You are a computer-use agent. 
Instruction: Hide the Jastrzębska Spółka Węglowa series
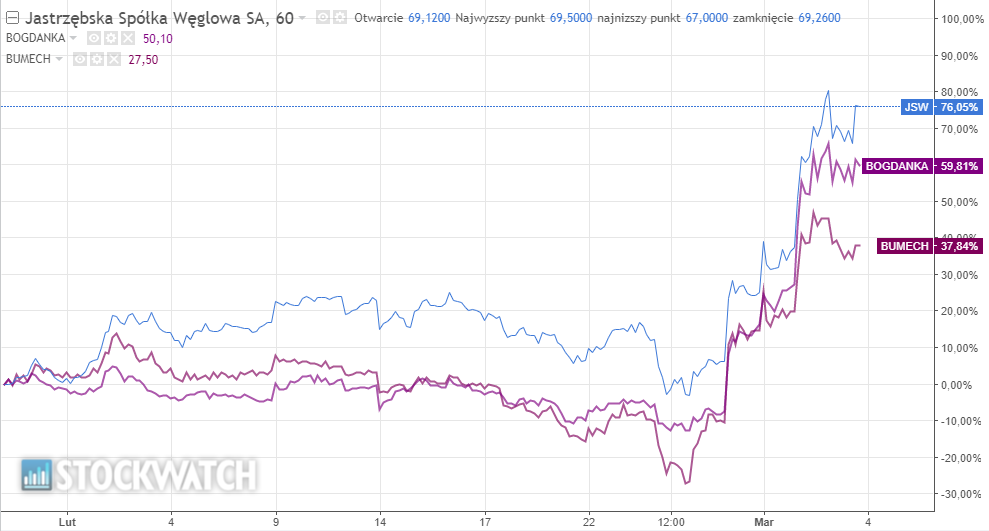324,18
